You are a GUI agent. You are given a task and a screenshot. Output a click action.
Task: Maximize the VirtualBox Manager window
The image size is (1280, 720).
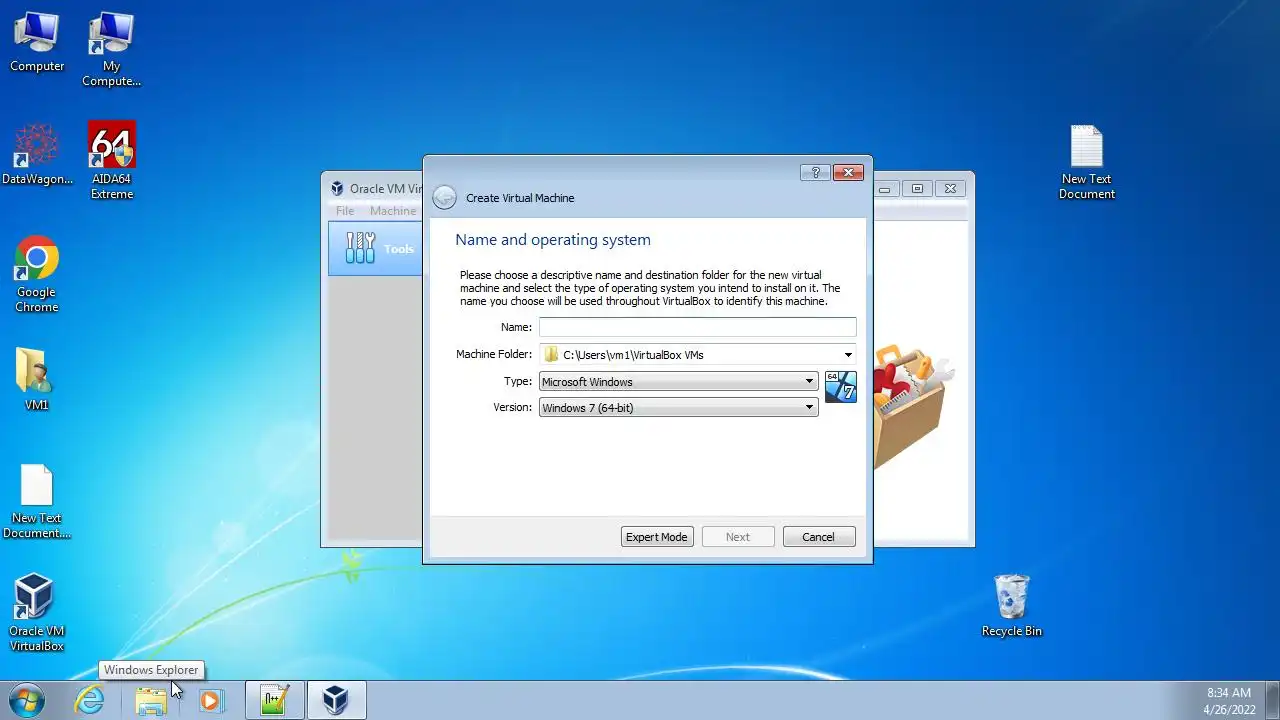point(917,188)
